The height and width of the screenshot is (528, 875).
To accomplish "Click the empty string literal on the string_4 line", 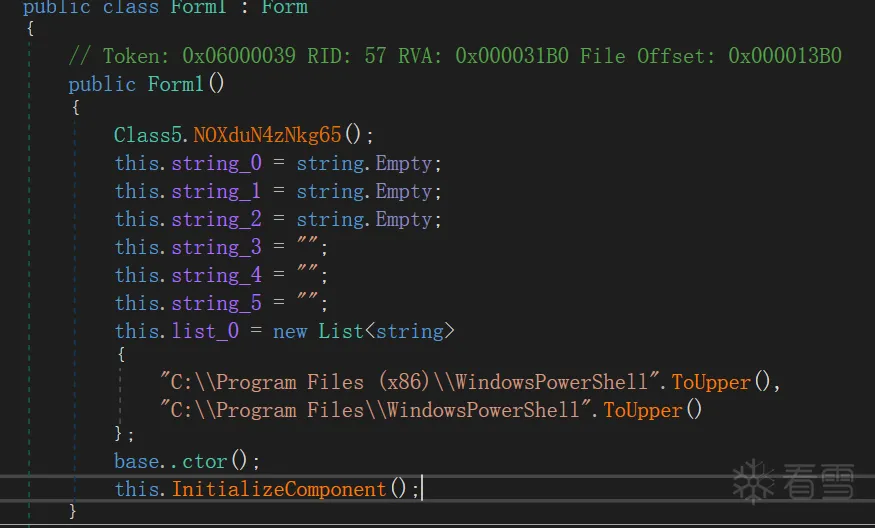I will coord(307,269).
